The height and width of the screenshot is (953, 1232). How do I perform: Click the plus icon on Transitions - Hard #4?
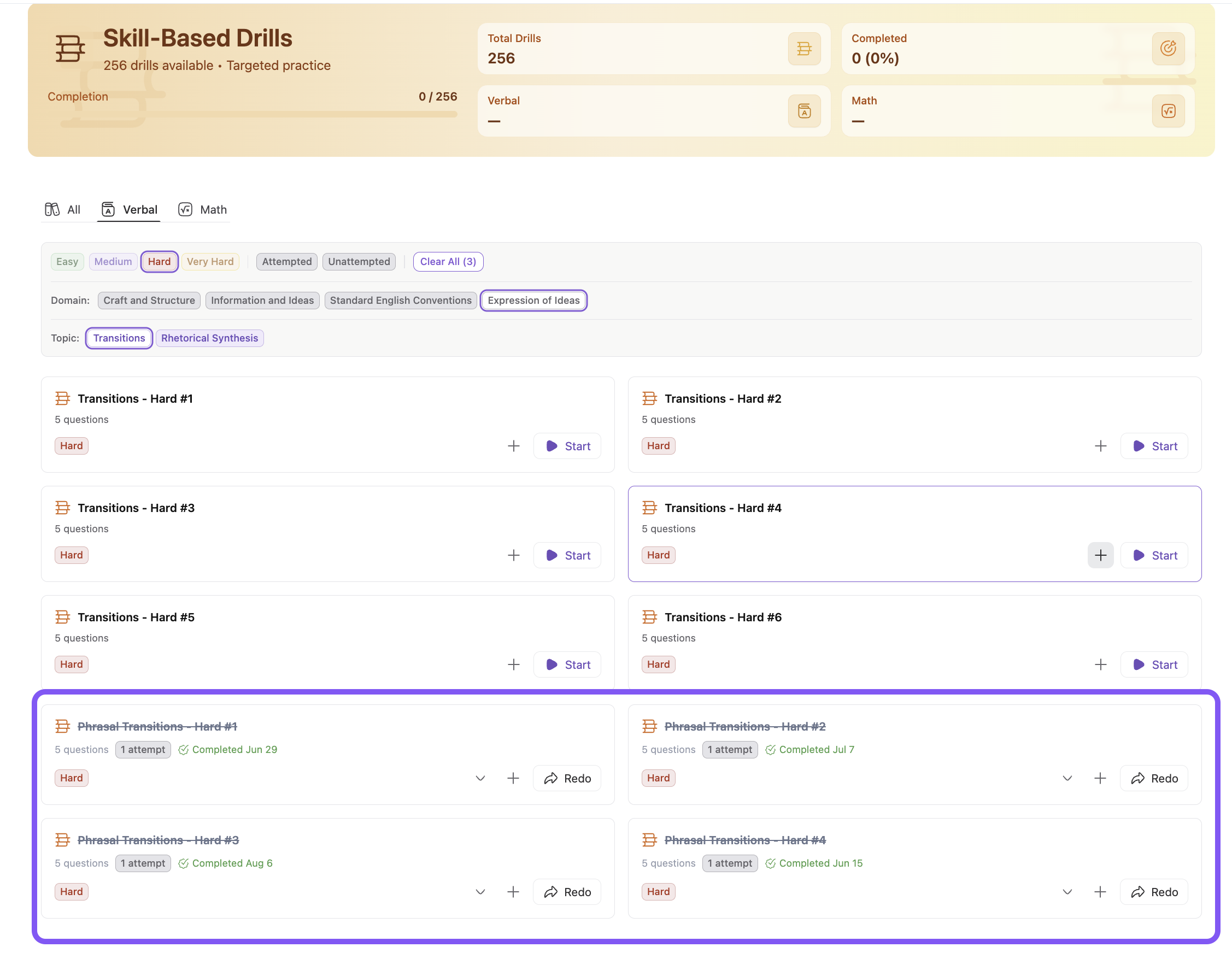click(1100, 555)
